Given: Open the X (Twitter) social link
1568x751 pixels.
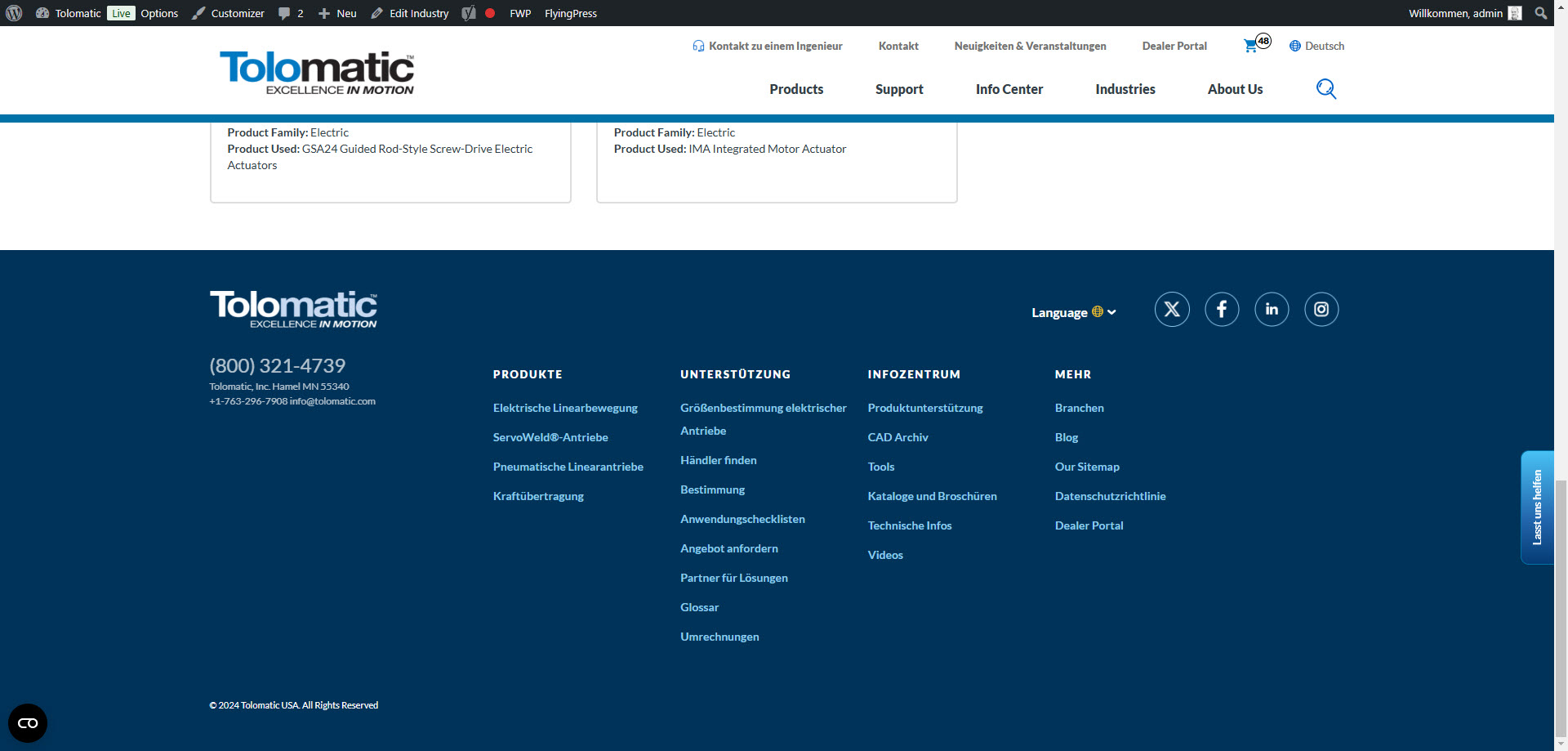Looking at the screenshot, I should pyautogui.click(x=1172, y=310).
